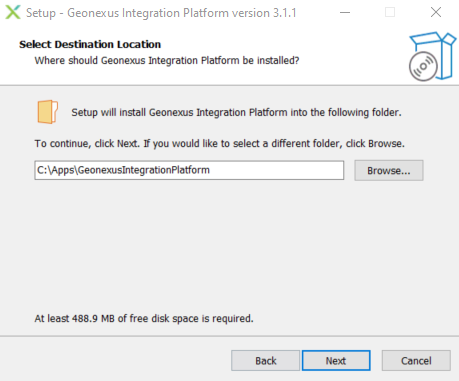
Task: Click 'To continue, click Next' instruction text
Action: click(220, 144)
